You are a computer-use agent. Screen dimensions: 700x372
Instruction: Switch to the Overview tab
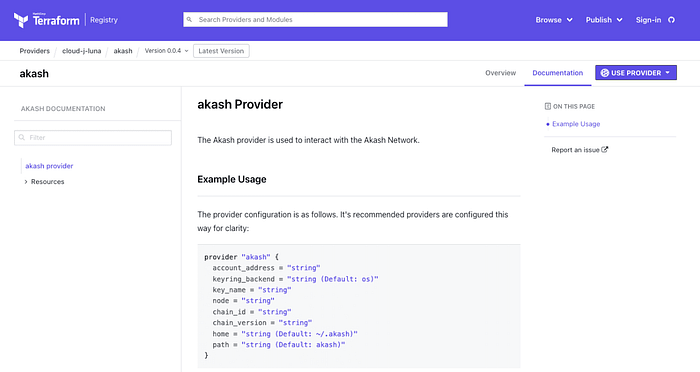pos(500,73)
